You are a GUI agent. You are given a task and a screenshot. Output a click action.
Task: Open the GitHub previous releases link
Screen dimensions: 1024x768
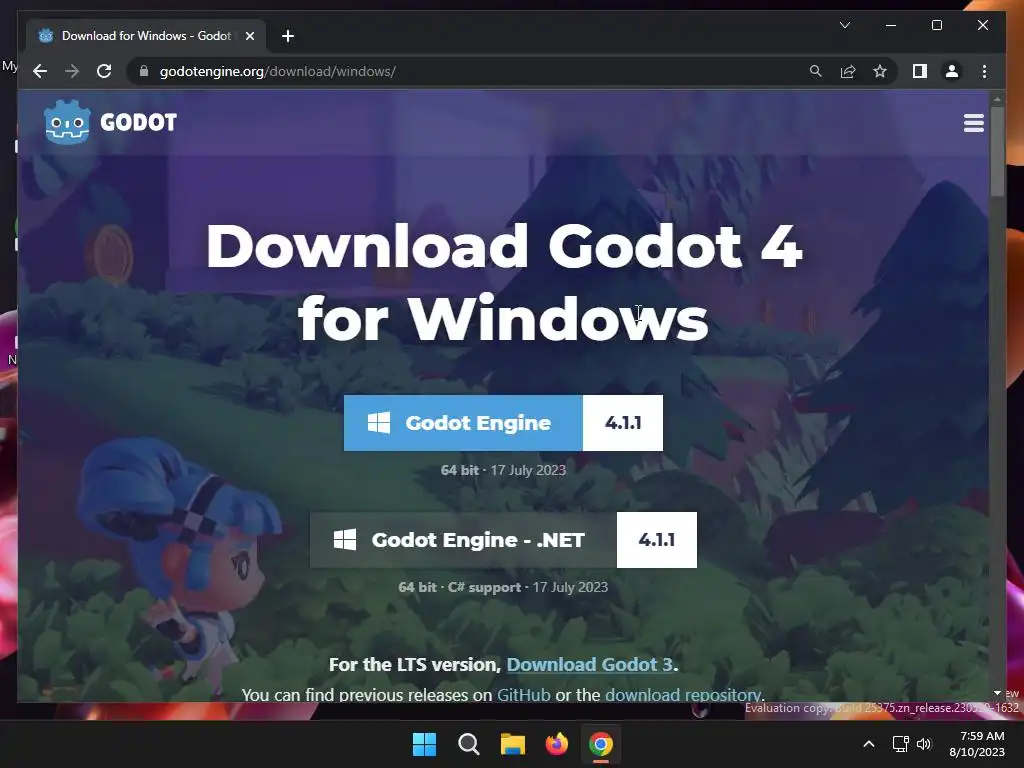tap(523, 694)
